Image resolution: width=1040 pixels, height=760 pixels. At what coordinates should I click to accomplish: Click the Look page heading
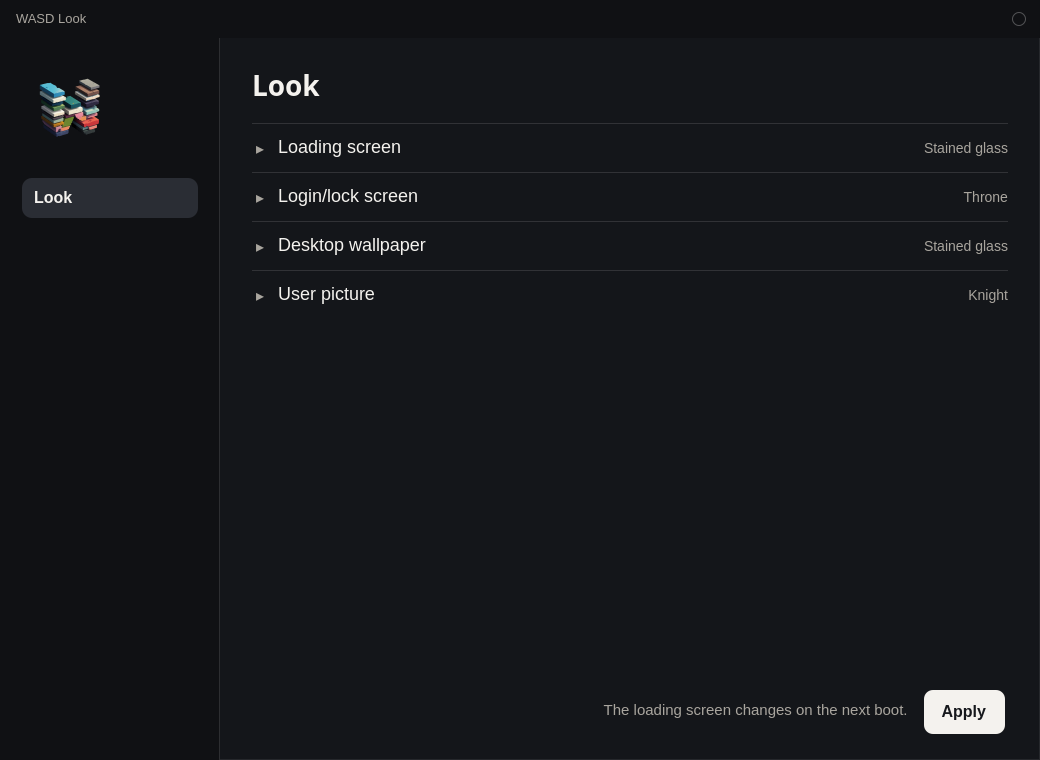point(286,86)
